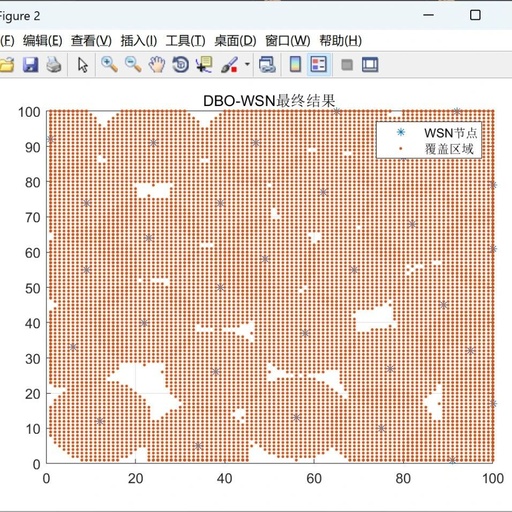Activate the Zoom In magnifier tool
Image resolution: width=512 pixels, height=512 pixels.
(x=109, y=65)
